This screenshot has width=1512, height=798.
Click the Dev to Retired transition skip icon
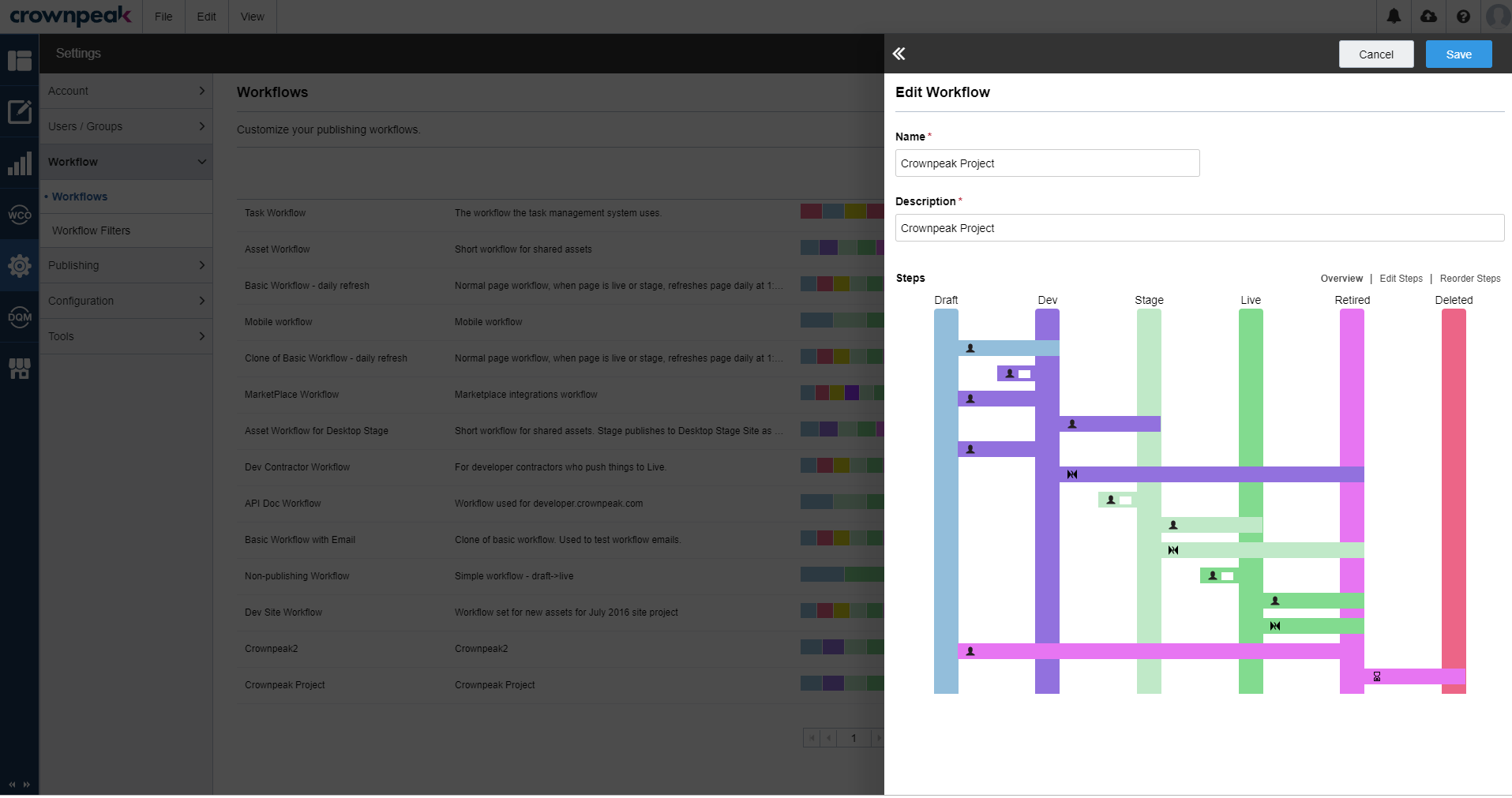tap(1072, 474)
